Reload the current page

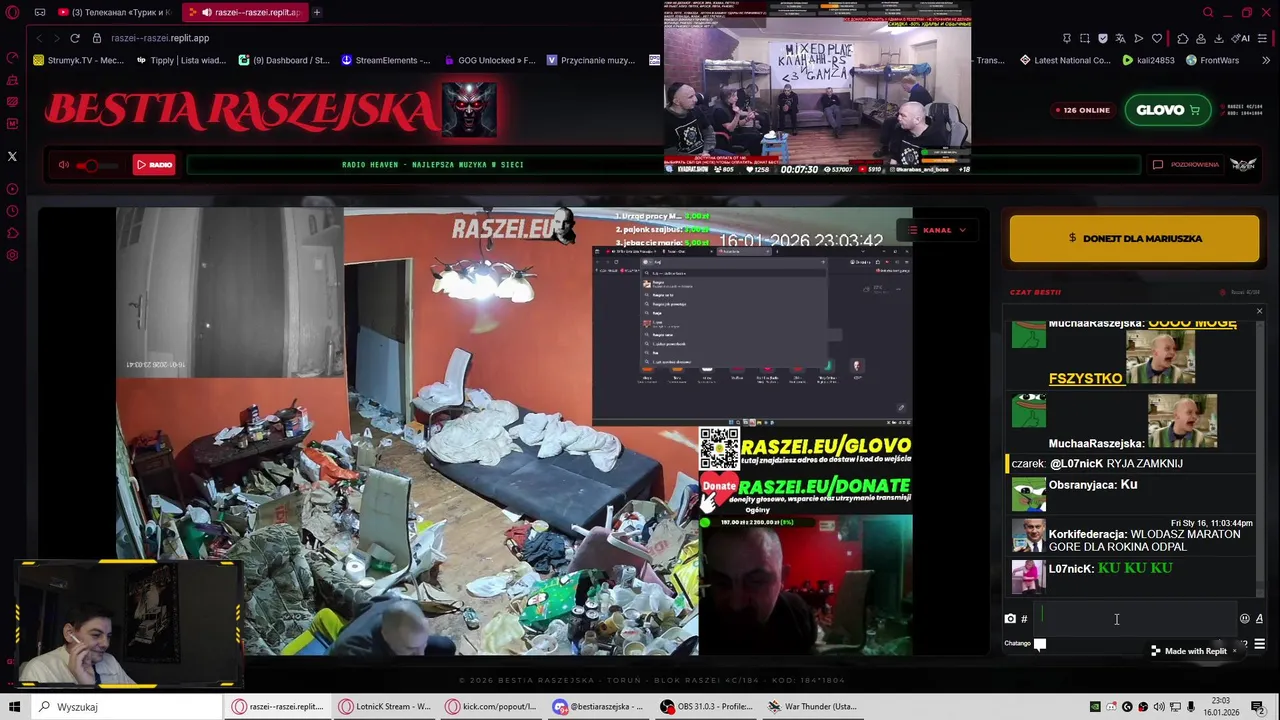[x=75, y=38]
